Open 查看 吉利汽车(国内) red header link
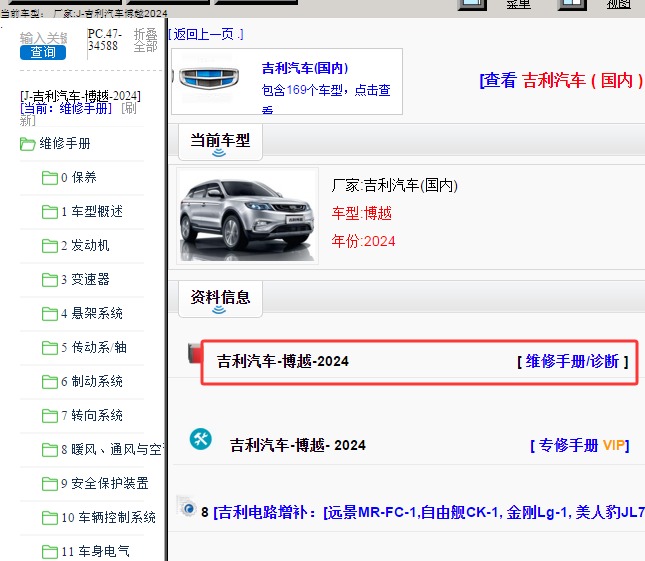 (561, 80)
